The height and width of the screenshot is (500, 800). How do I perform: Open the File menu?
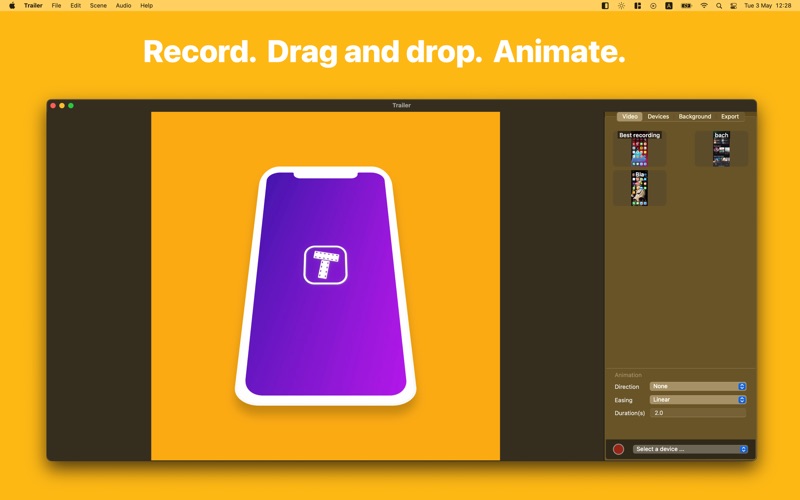point(56,6)
